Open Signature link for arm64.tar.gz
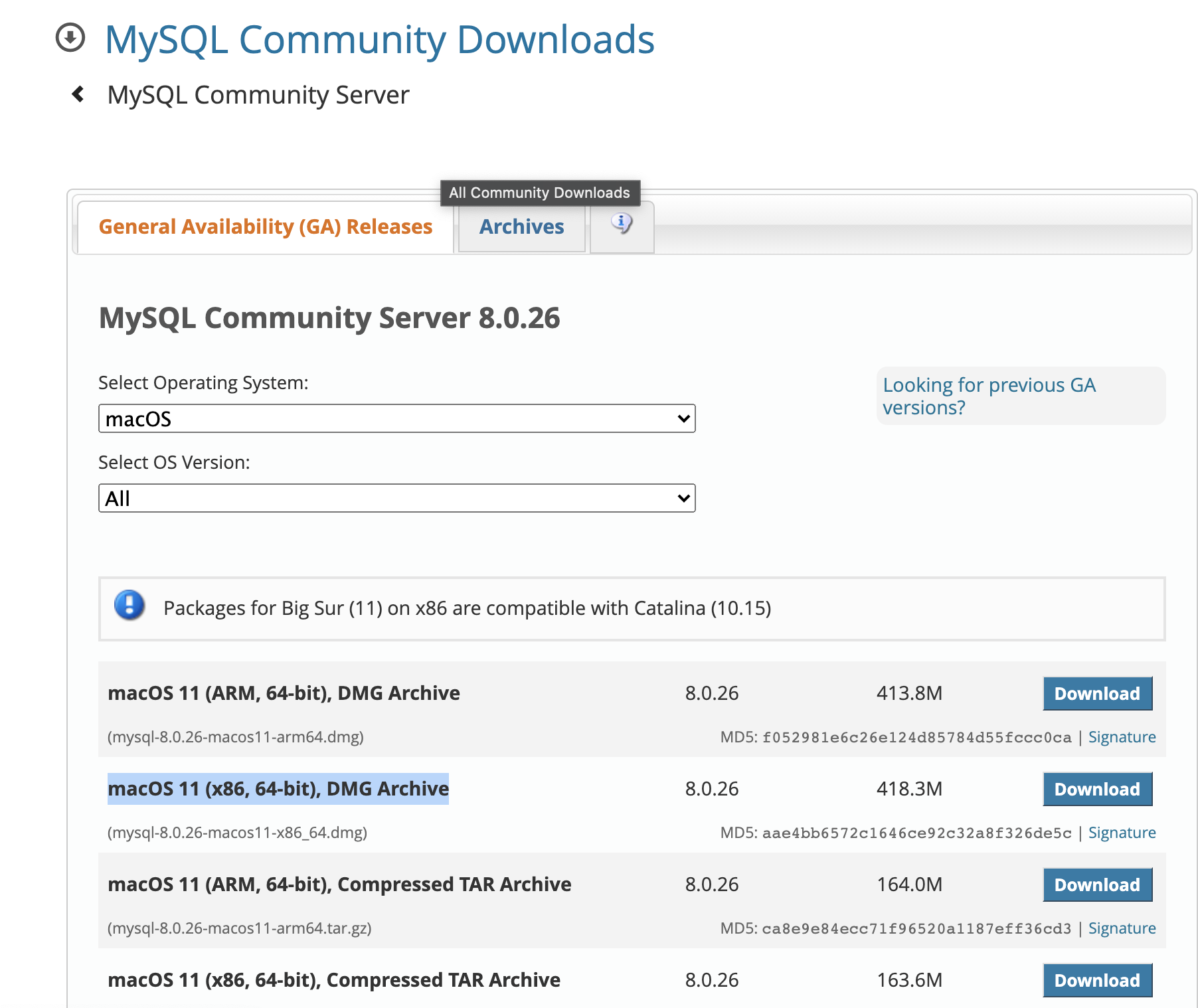 coord(1122,928)
